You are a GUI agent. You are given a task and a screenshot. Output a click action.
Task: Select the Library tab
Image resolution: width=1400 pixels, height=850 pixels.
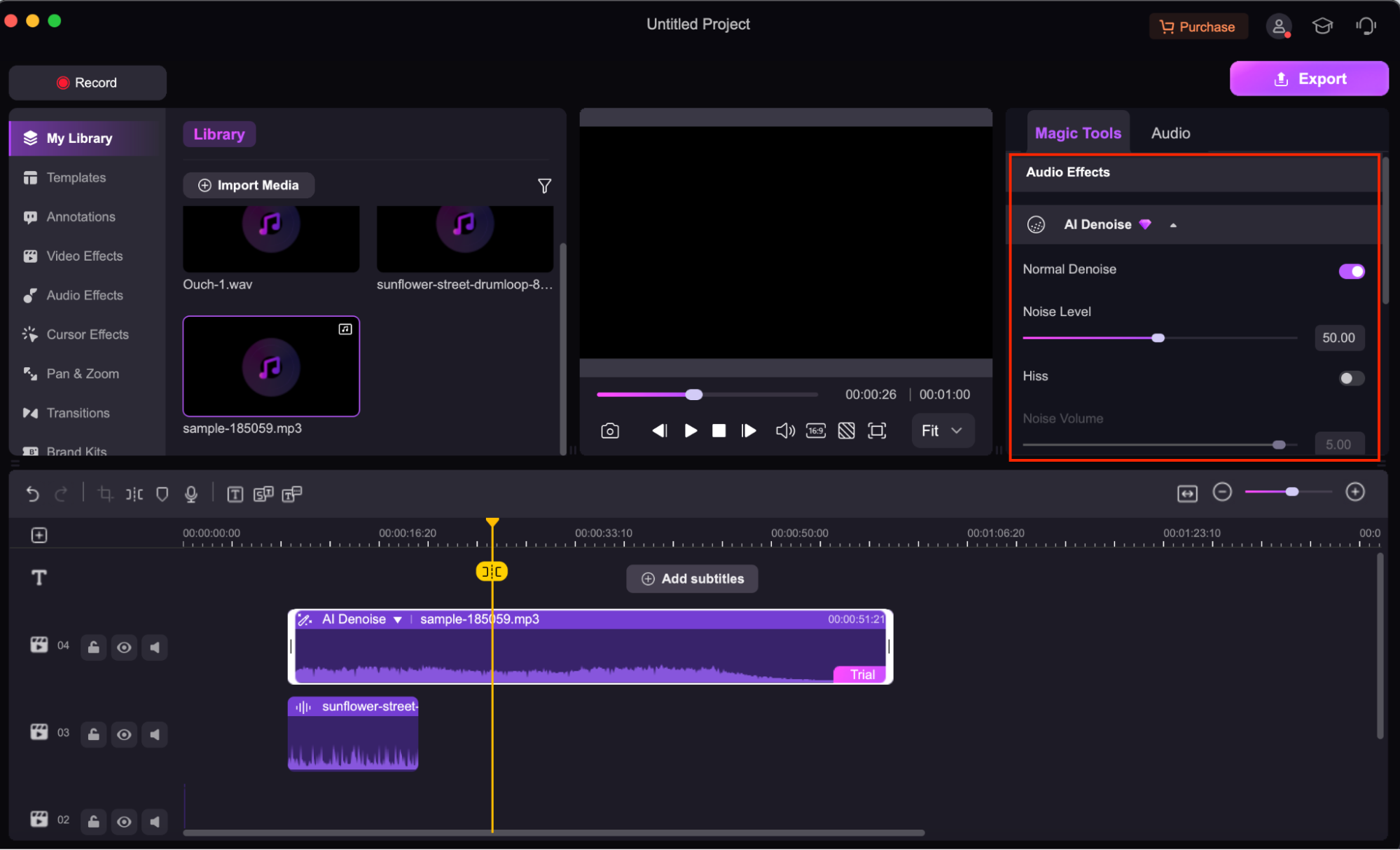pos(219,135)
